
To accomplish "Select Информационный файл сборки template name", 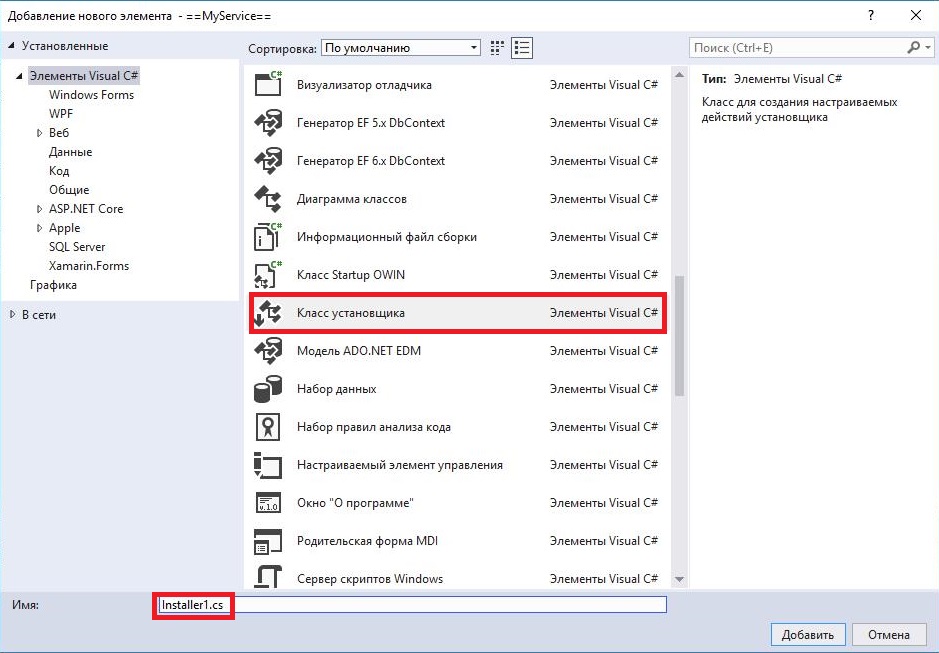I will [387, 237].
